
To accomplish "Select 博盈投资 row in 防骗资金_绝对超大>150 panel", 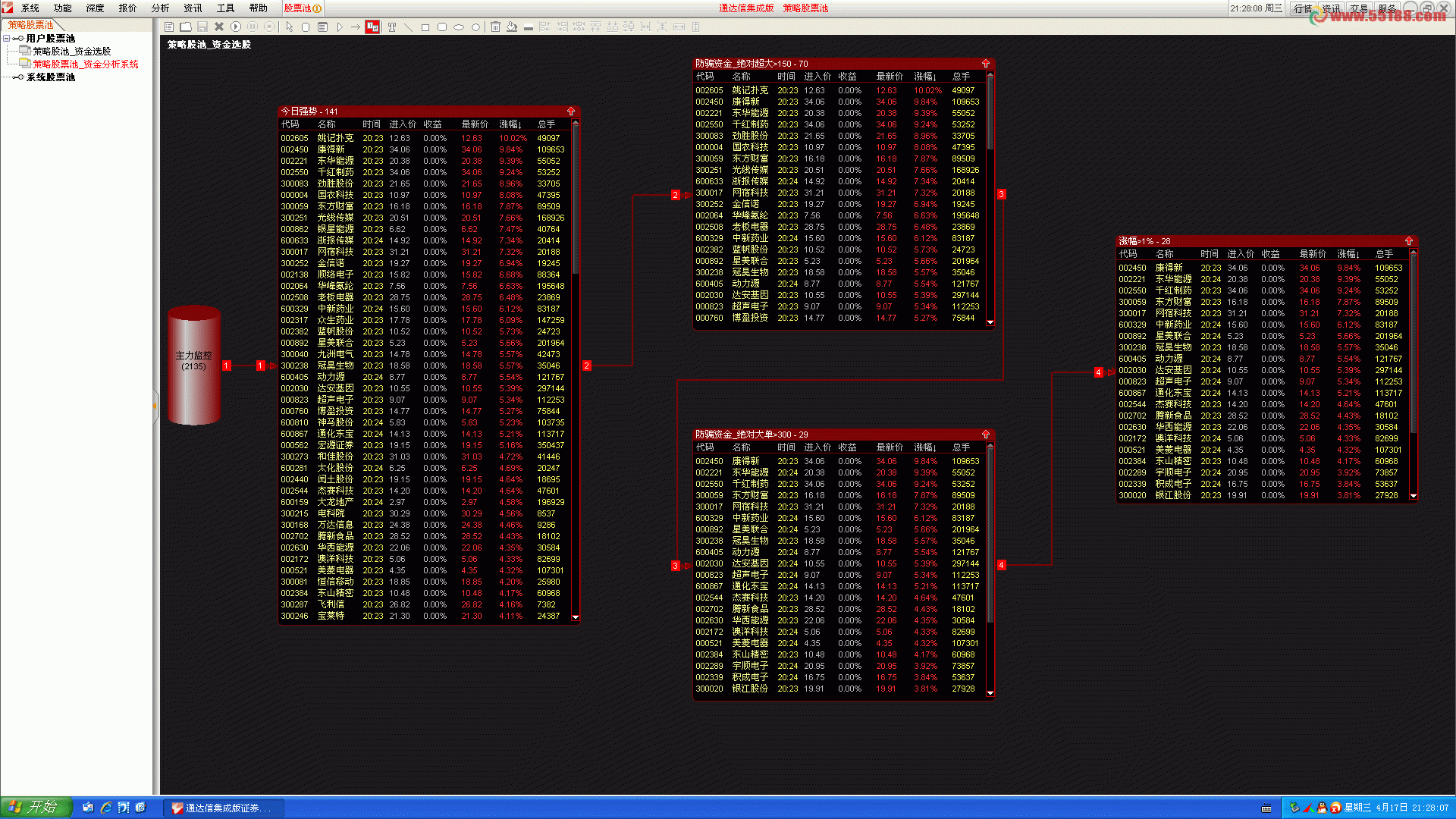I will click(x=839, y=318).
